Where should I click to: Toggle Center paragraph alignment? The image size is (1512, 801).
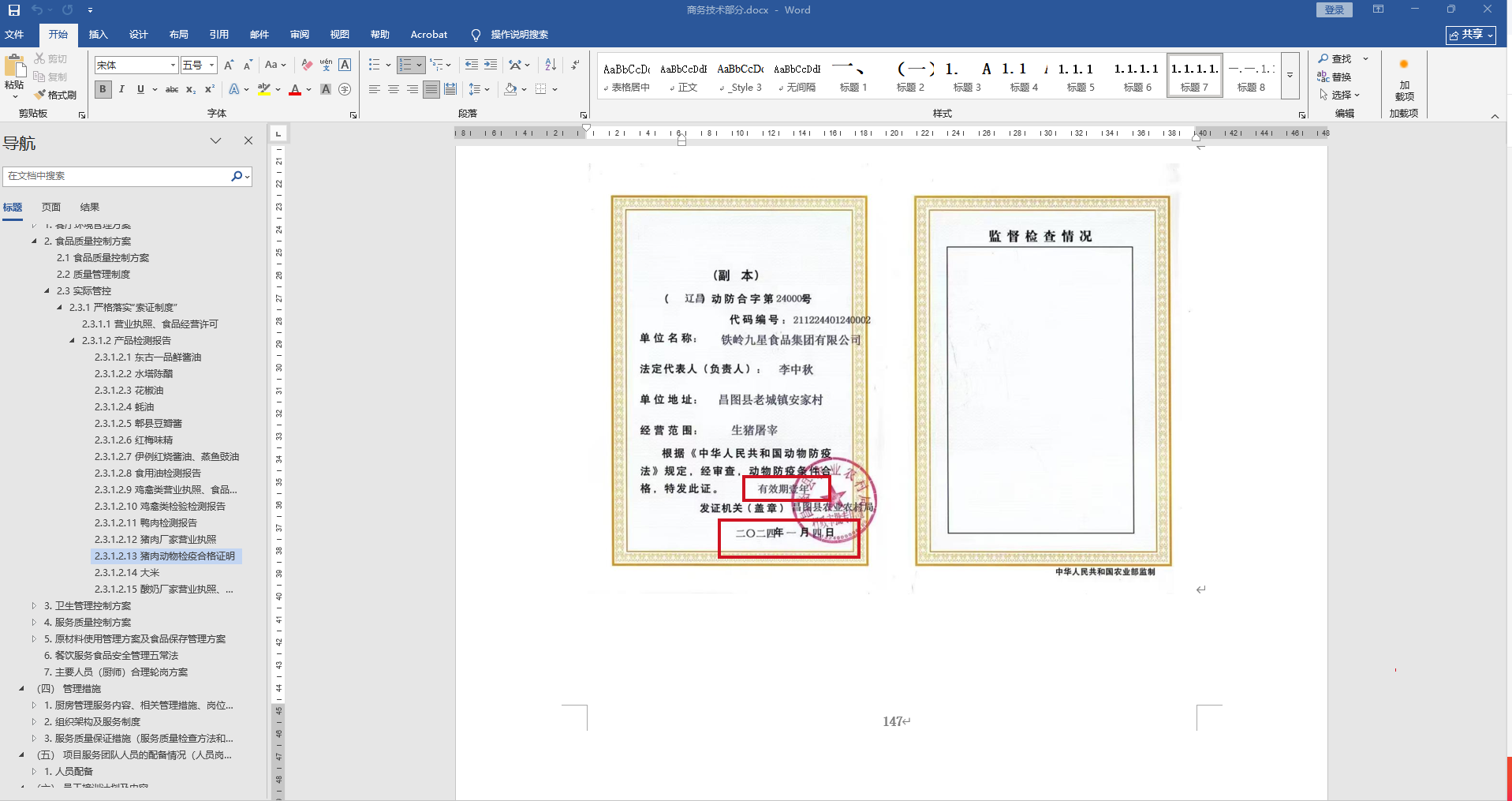[x=394, y=89]
